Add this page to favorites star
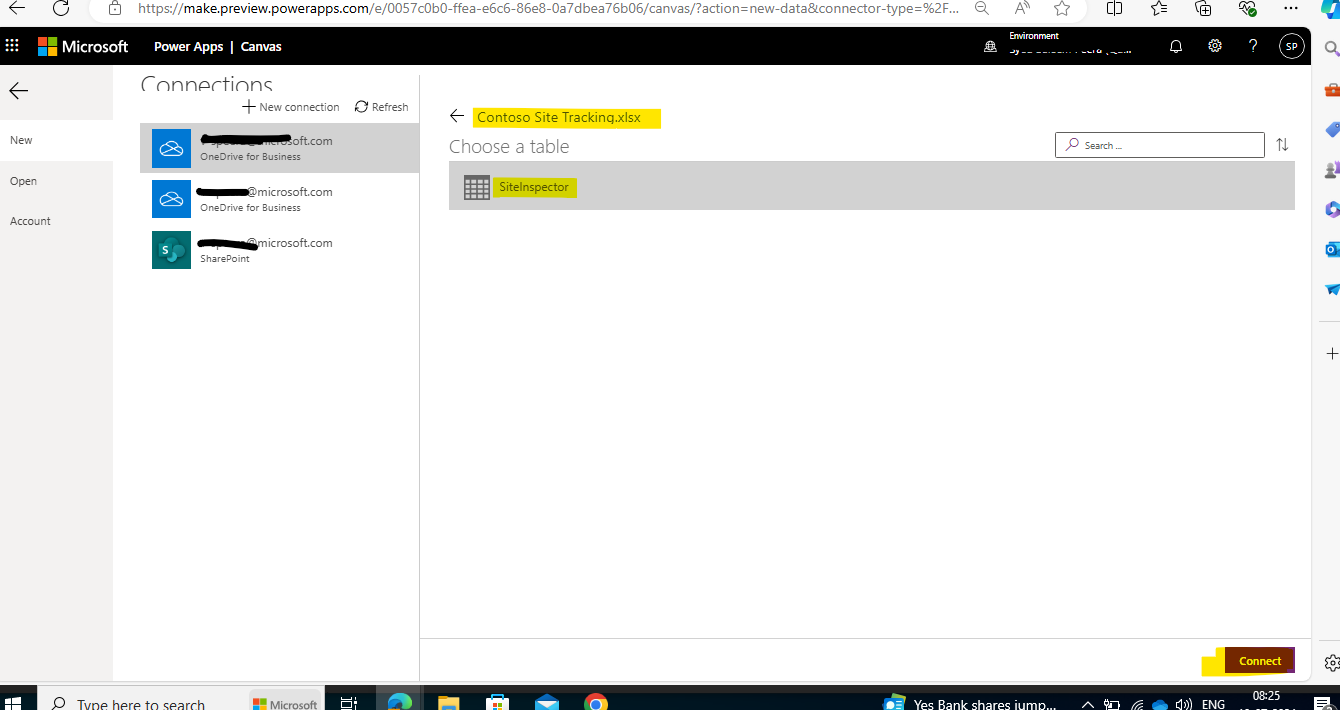Image resolution: width=1340 pixels, height=710 pixels. point(1062,8)
